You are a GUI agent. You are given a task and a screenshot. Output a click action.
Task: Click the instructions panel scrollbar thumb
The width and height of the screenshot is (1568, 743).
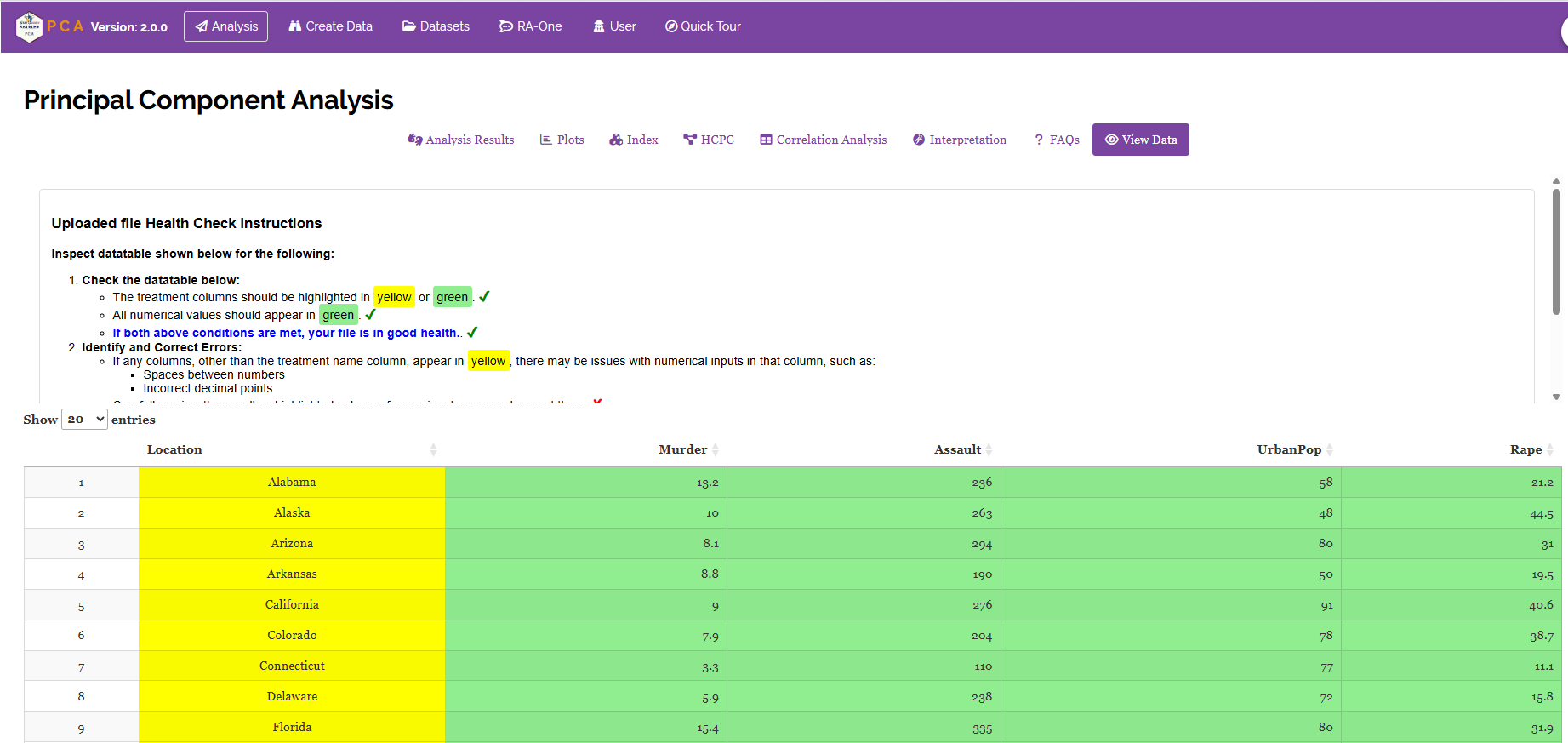pos(1556,252)
